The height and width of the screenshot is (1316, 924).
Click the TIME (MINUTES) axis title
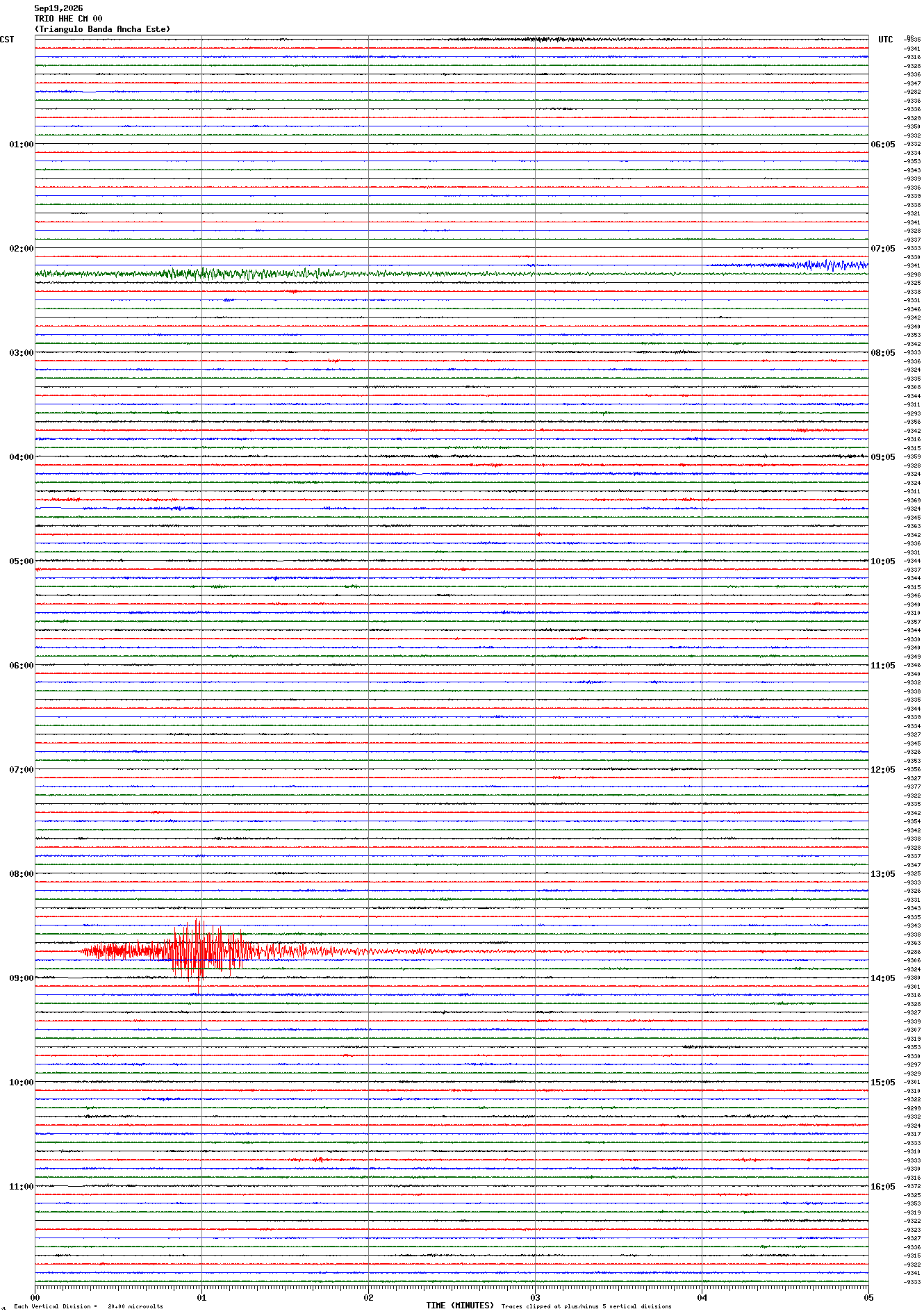[x=460, y=1305]
